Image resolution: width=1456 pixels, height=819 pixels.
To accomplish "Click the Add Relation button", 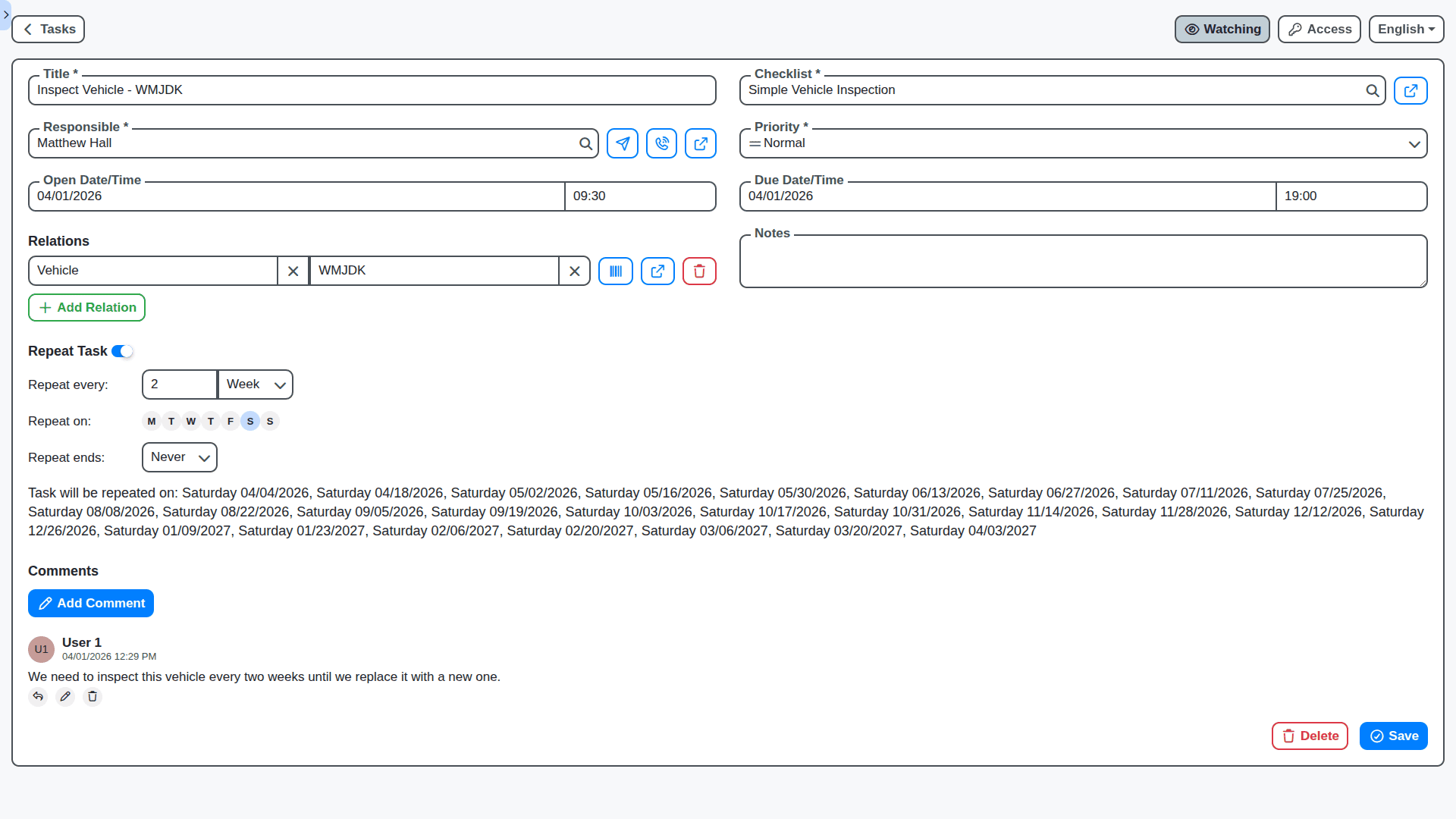I will [x=87, y=308].
